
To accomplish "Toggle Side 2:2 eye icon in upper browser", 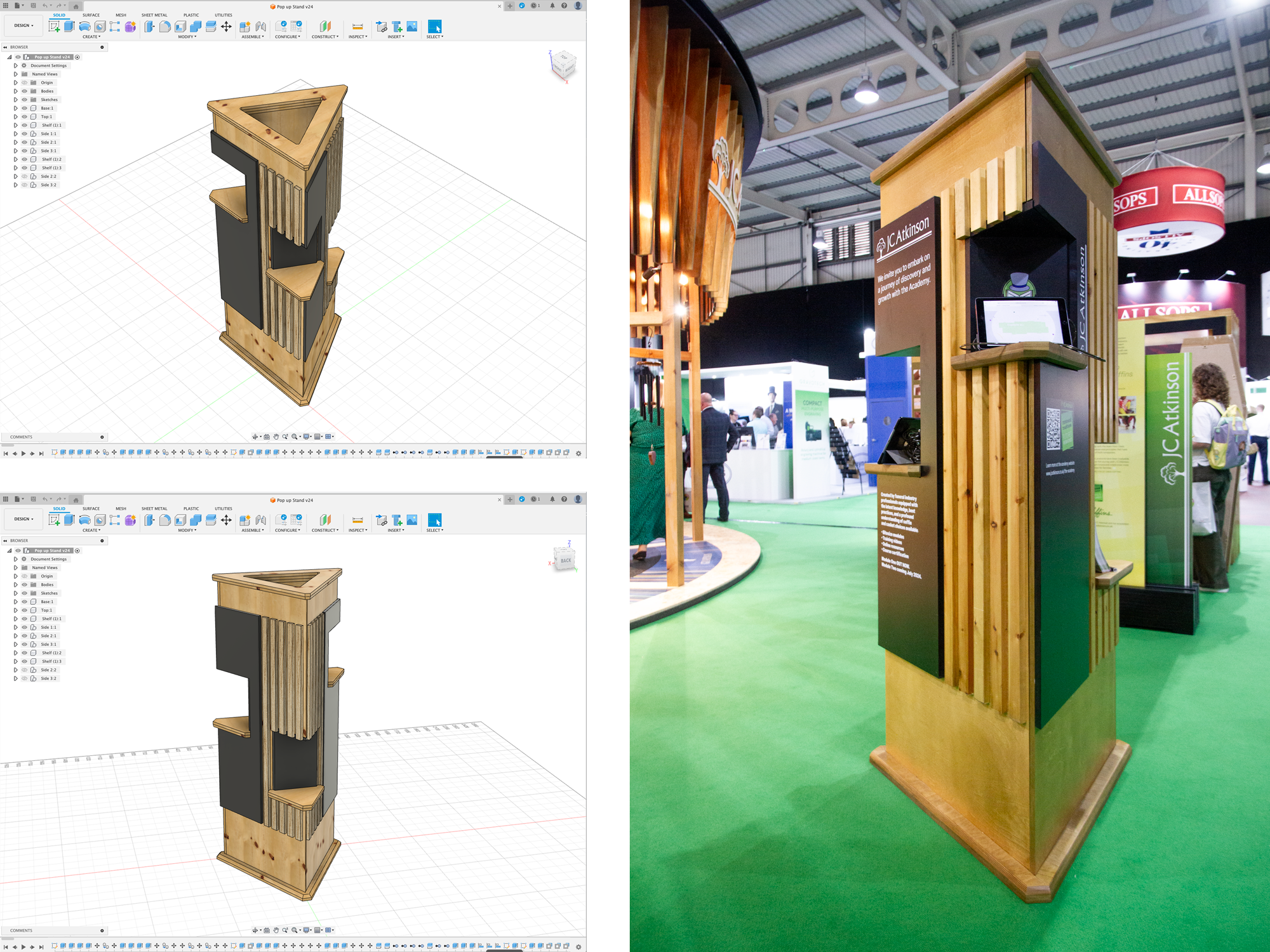I will point(25,176).
